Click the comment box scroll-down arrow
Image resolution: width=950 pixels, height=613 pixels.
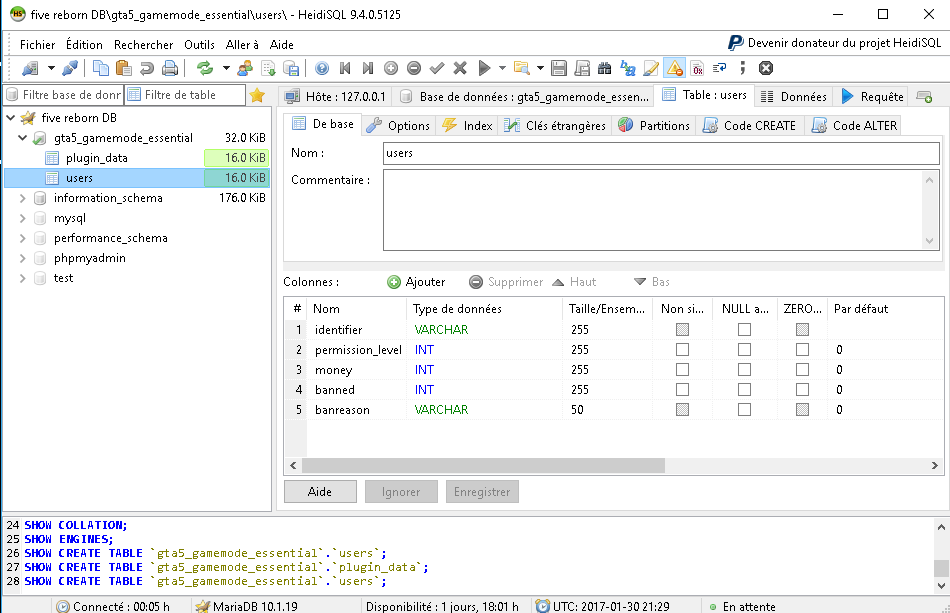click(929, 241)
